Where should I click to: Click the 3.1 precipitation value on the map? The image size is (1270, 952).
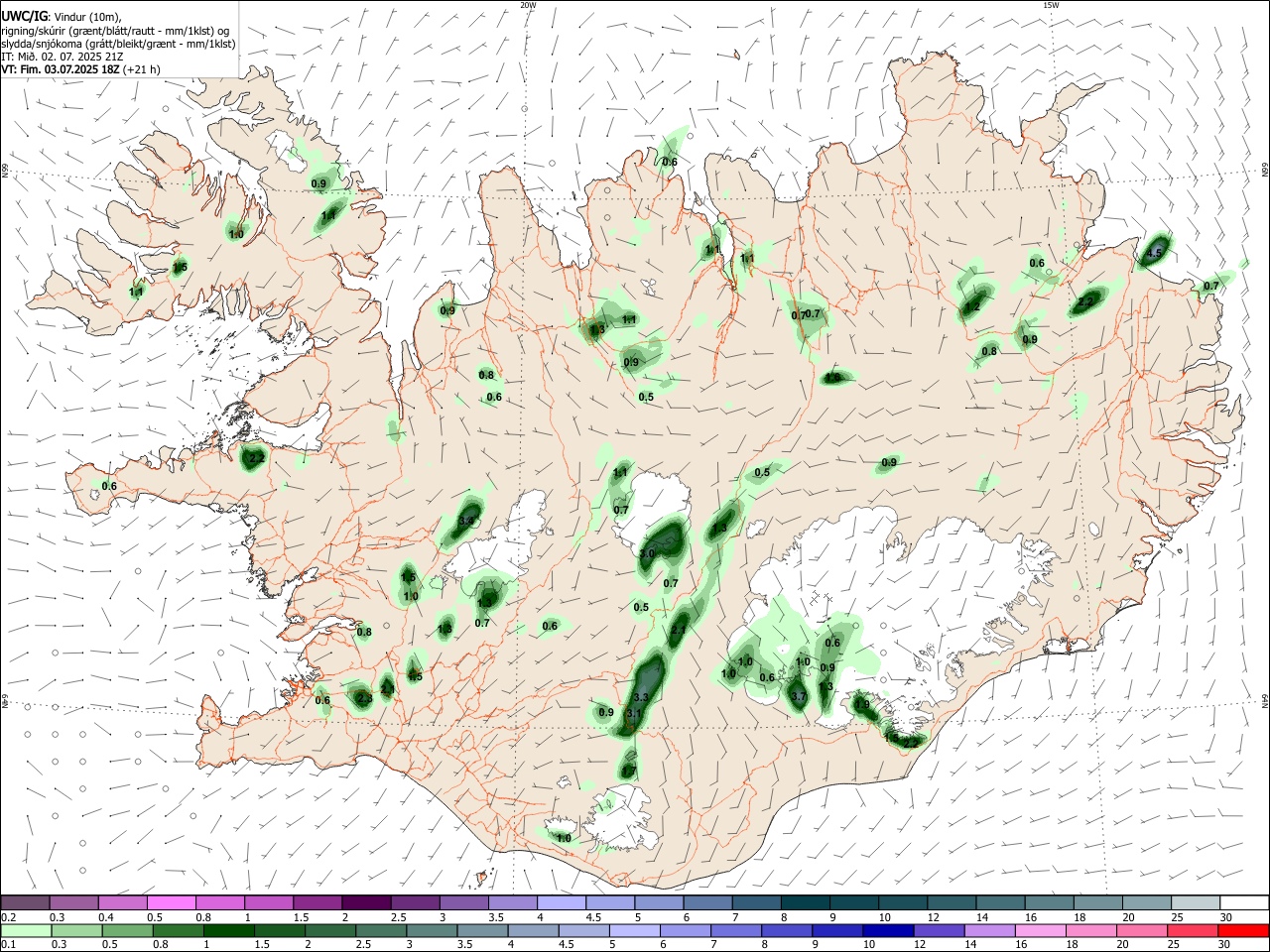635,714
